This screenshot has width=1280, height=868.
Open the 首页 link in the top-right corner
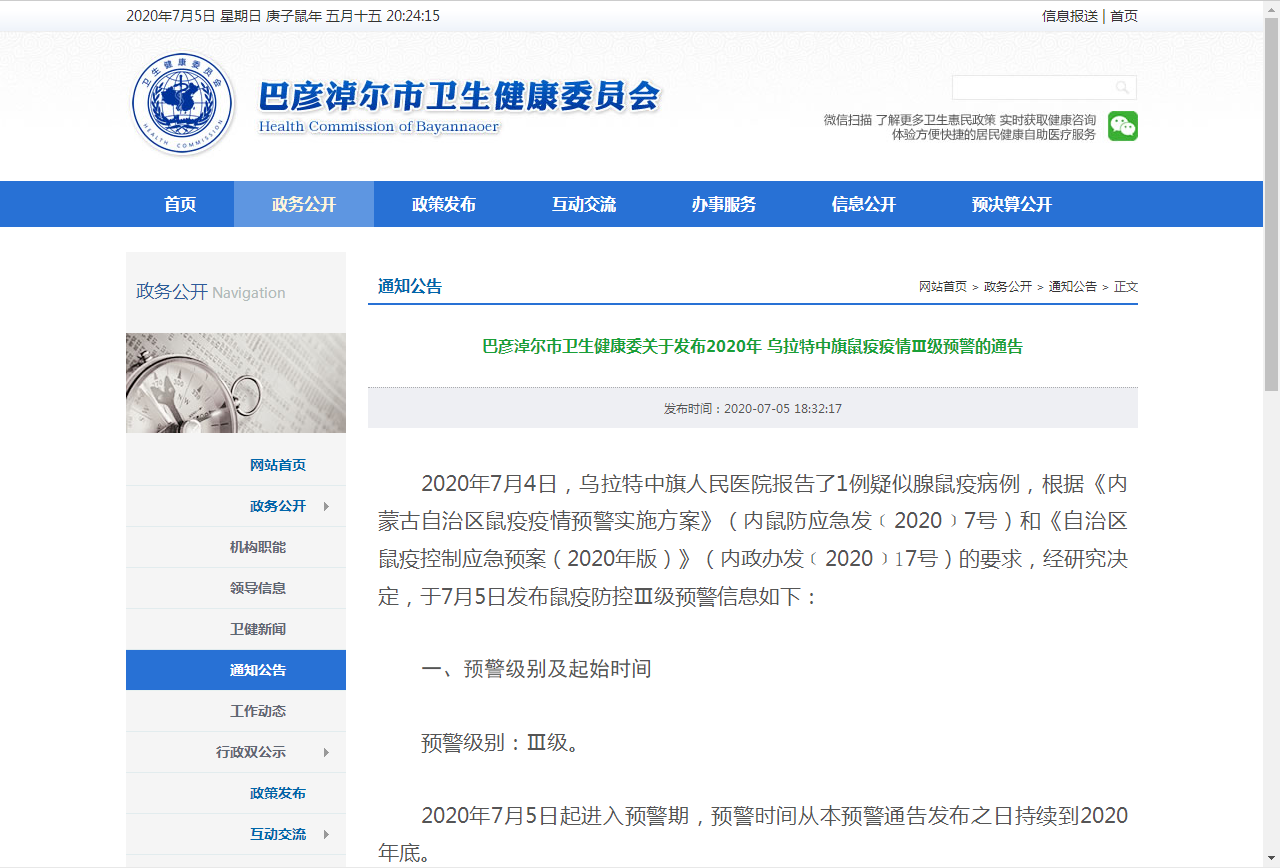pyautogui.click(x=1124, y=16)
